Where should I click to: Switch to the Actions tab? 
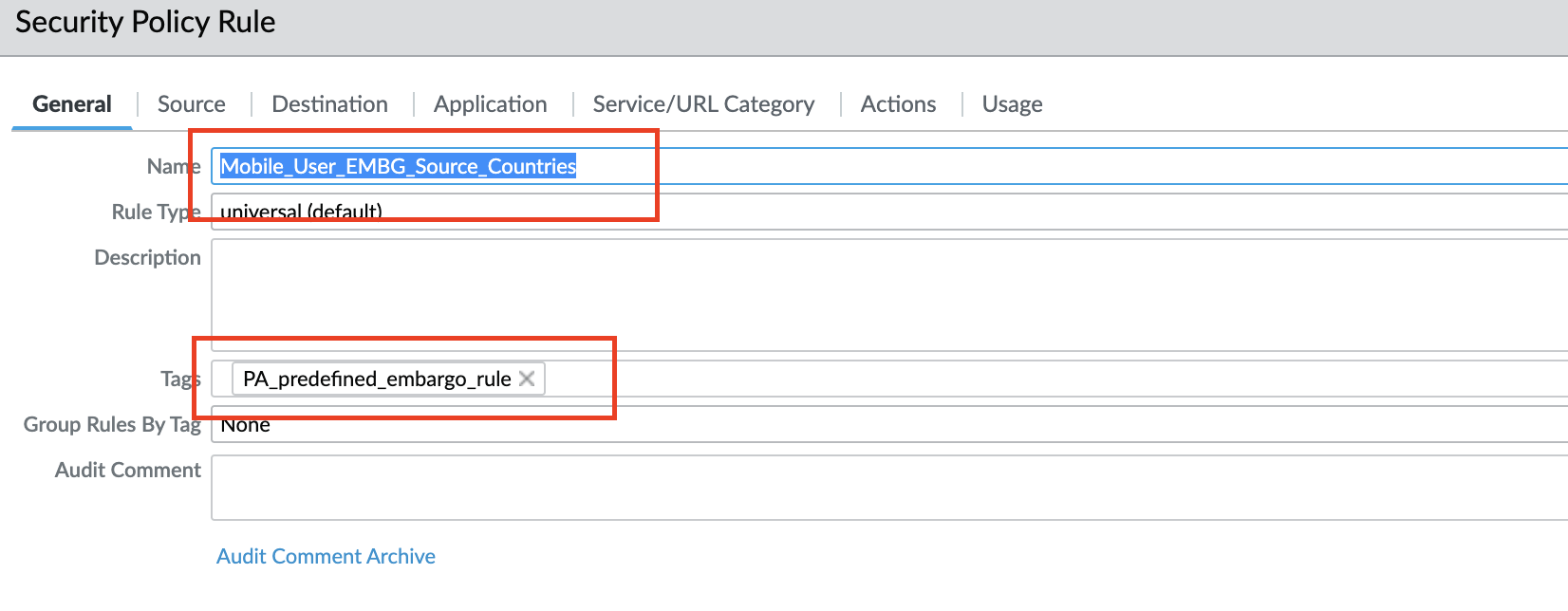coord(898,104)
